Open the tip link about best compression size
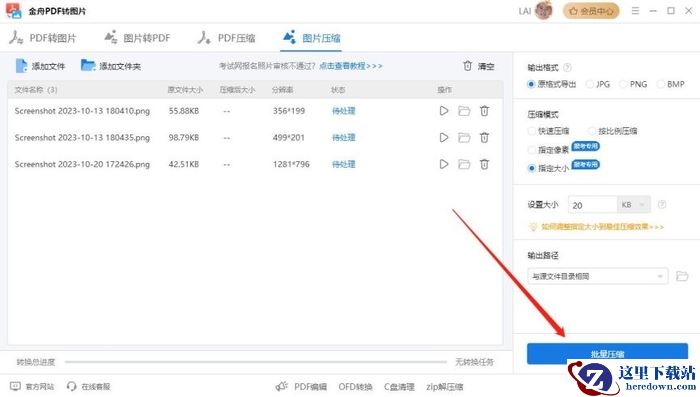This screenshot has height=397, width=700. [602, 227]
